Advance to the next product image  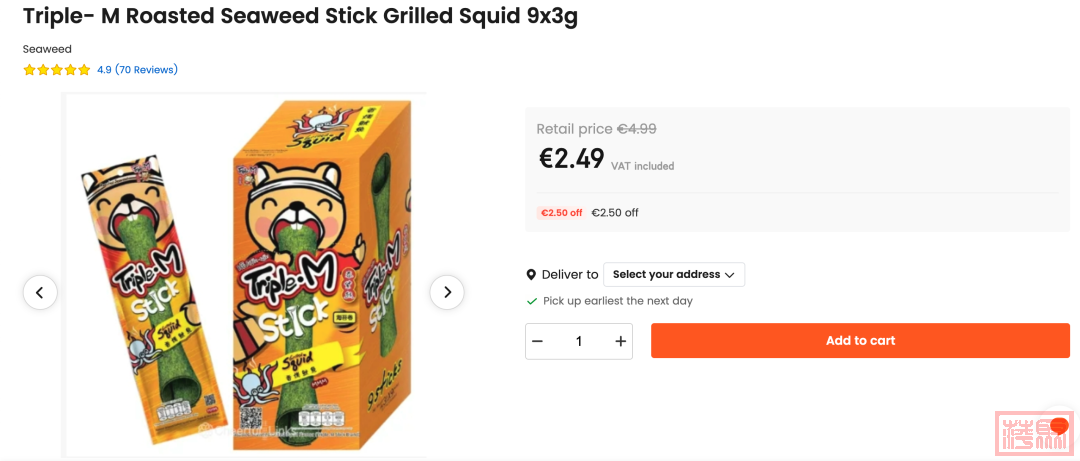(x=447, y=292)
